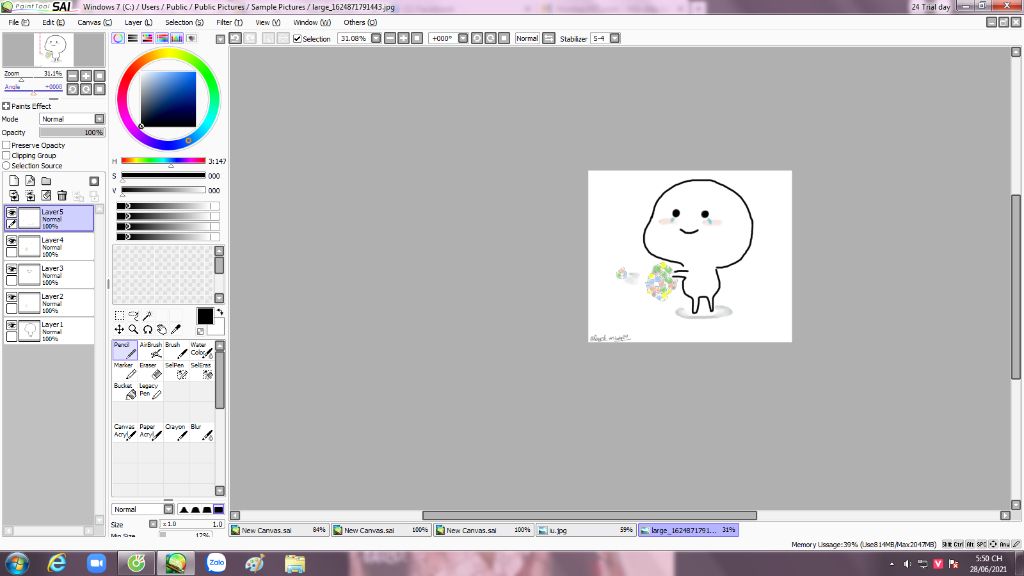1024x576 pixels.
Task: Swap foreground and background colors
Action: (220, 312)
